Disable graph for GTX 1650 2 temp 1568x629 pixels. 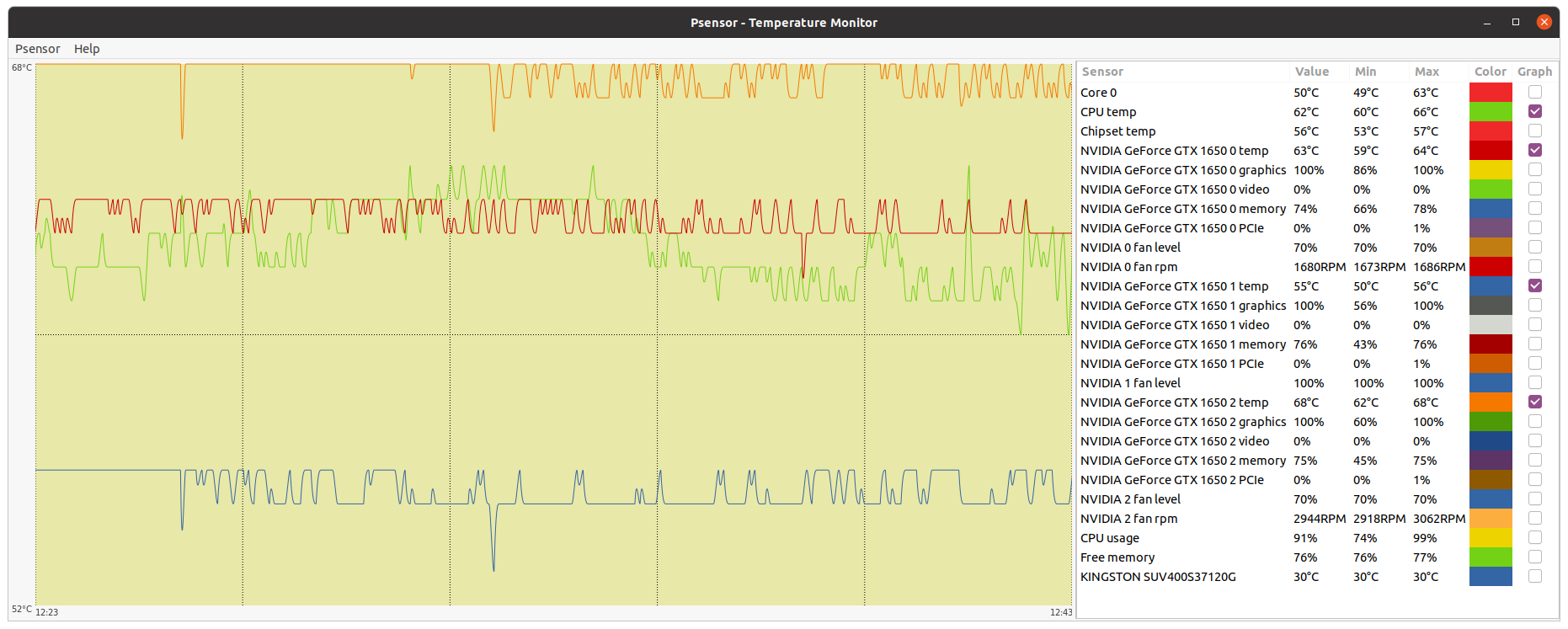[1535, 402]
